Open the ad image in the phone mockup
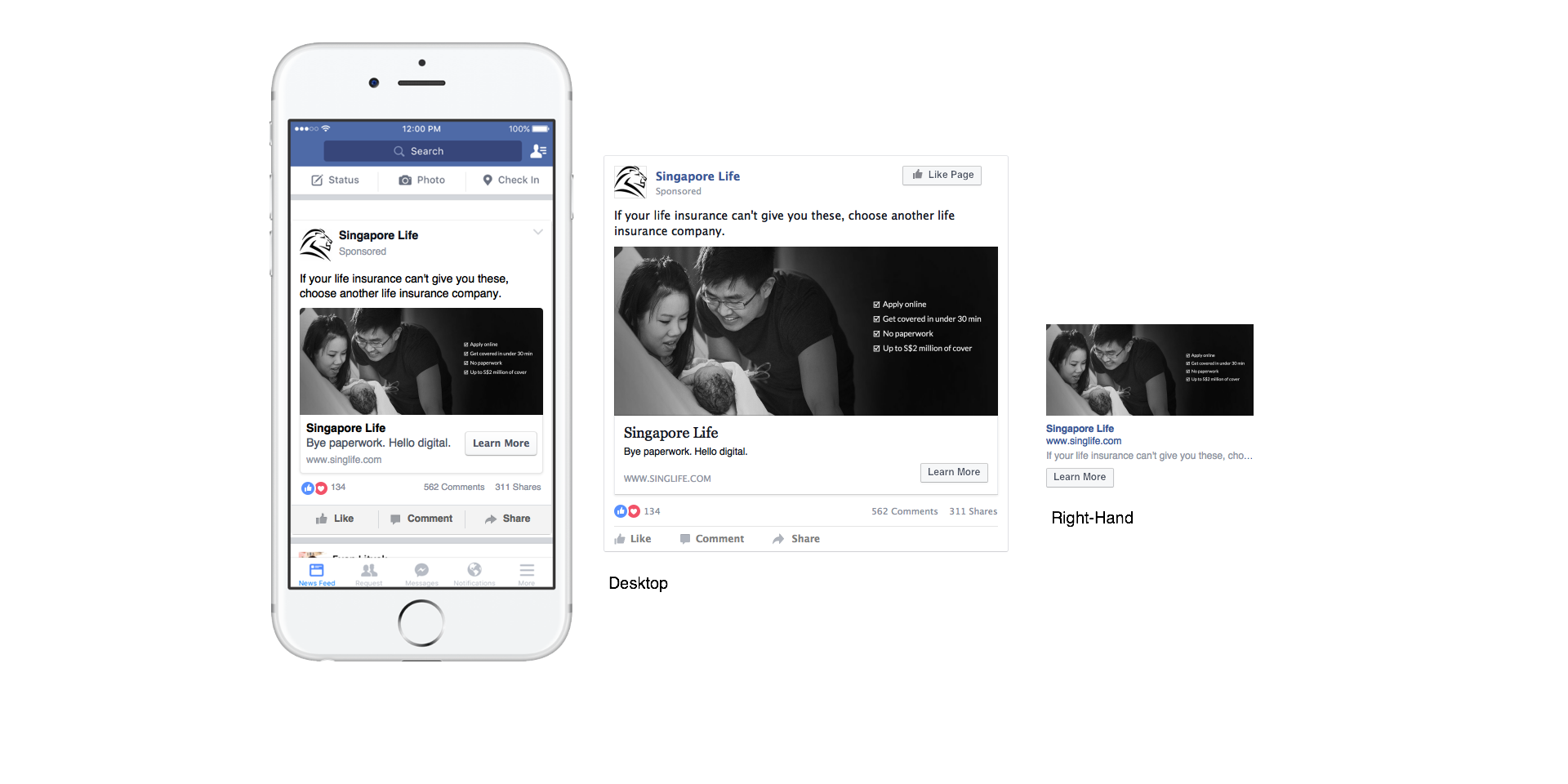Image resolution: width=1568 pixels, height=784 pixels. 421,361
